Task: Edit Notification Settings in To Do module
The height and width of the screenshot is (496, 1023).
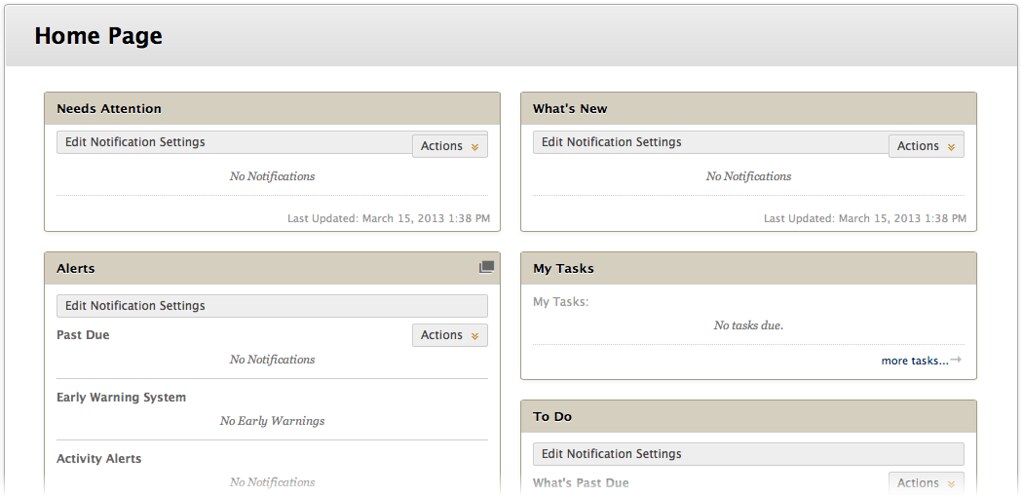Action: pyautogui.click(x=748, y=454)
